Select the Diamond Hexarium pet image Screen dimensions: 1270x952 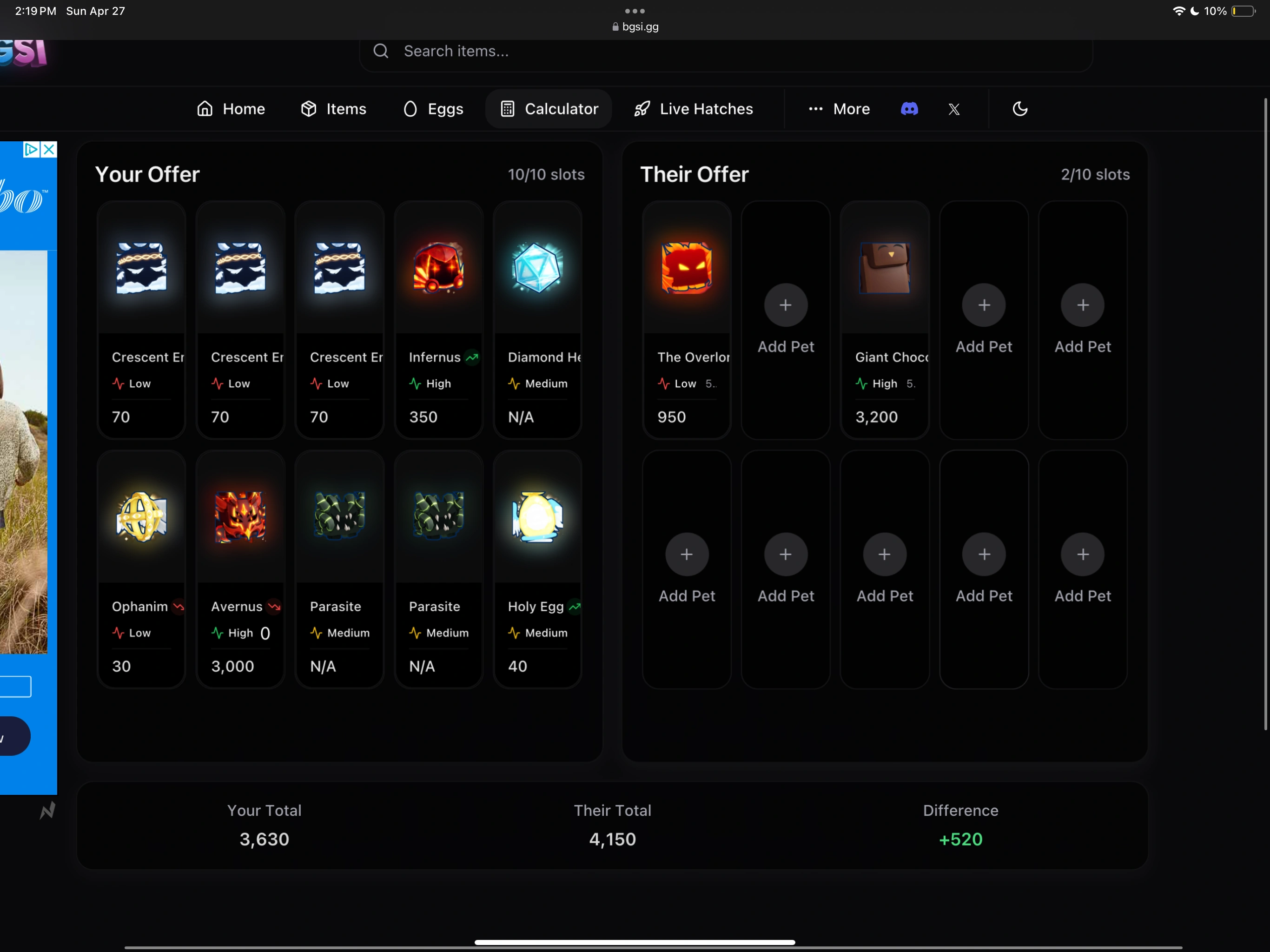537,268
